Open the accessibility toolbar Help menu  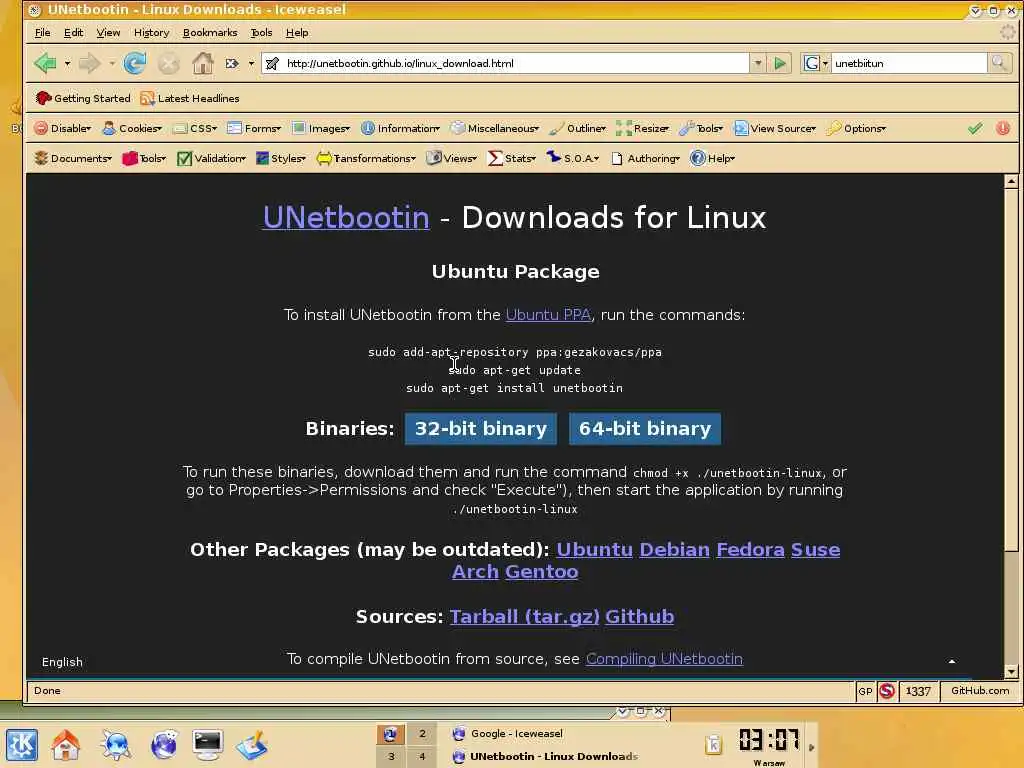712,159
